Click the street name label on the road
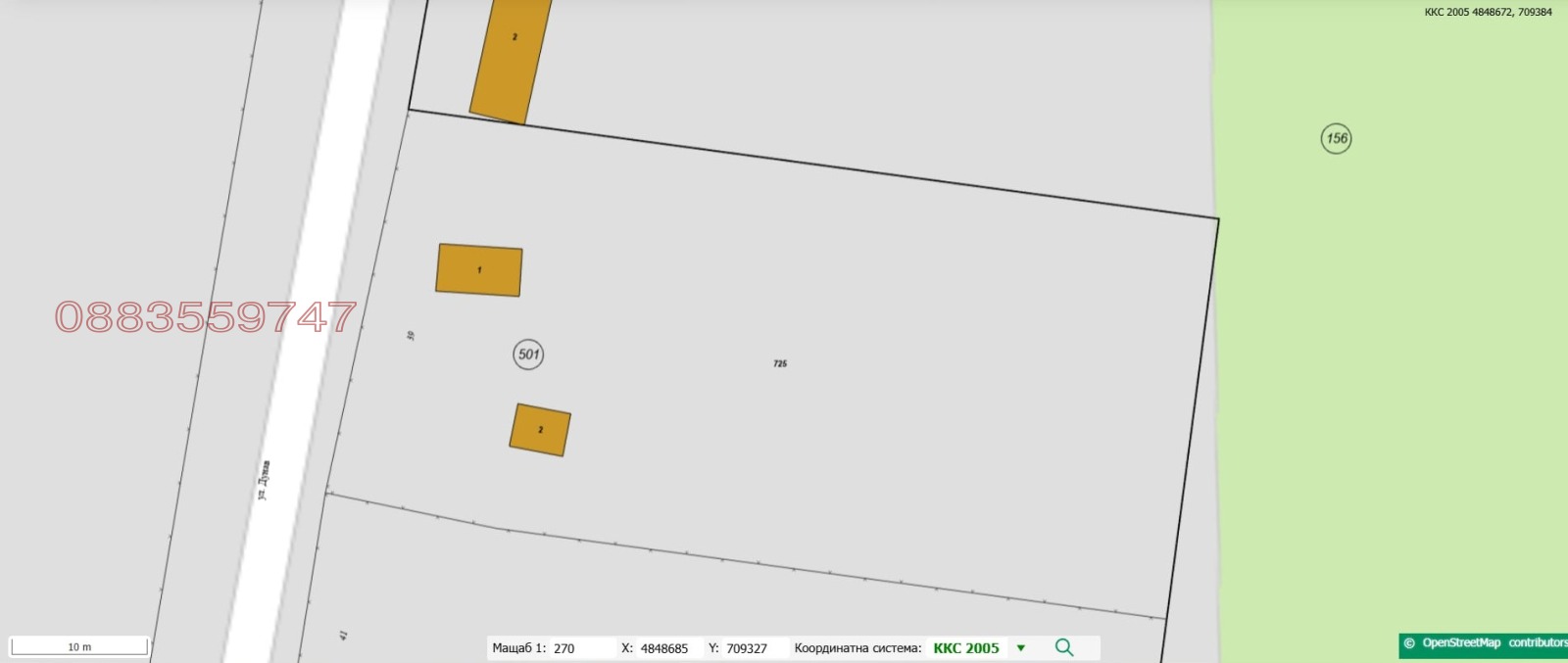Image resolution: width=1568 pixels, height=663 pixels. tap(264, 481)
